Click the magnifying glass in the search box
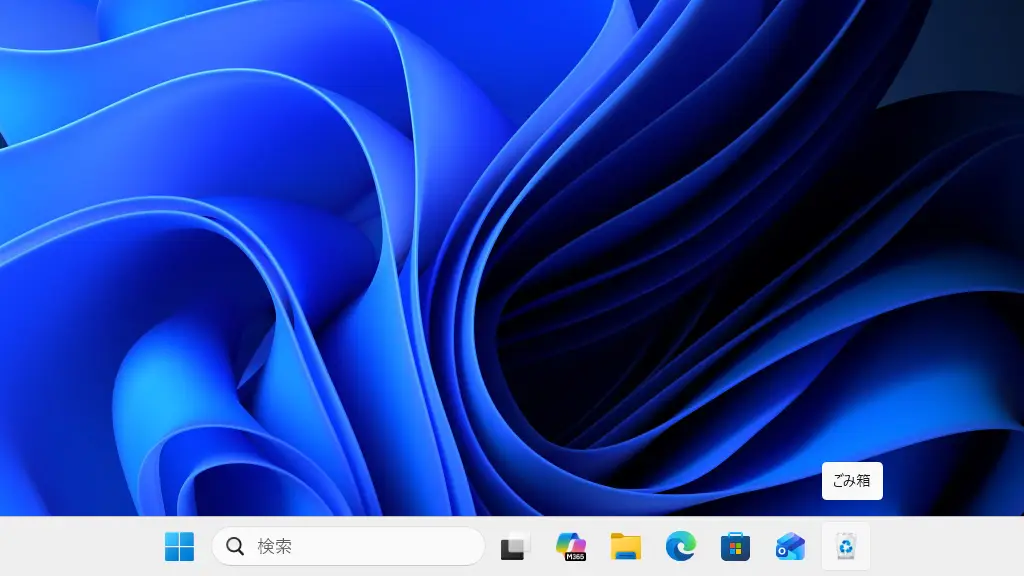Viewport: 1024px width, 576px height. [235, 546]
